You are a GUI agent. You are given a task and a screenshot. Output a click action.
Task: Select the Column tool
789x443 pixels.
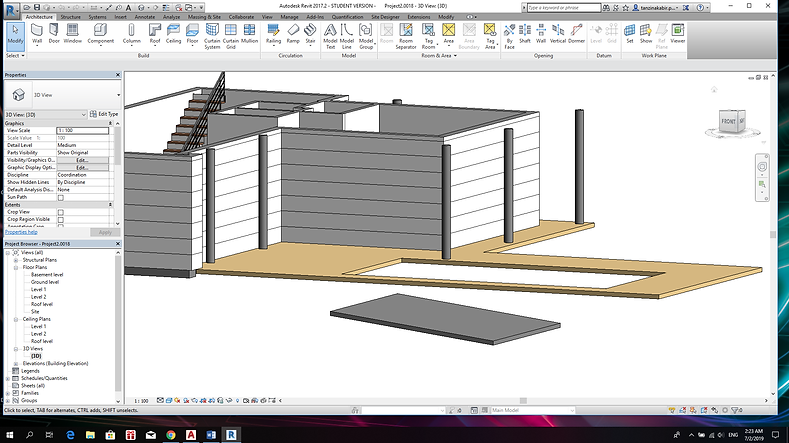coord(131,34)
